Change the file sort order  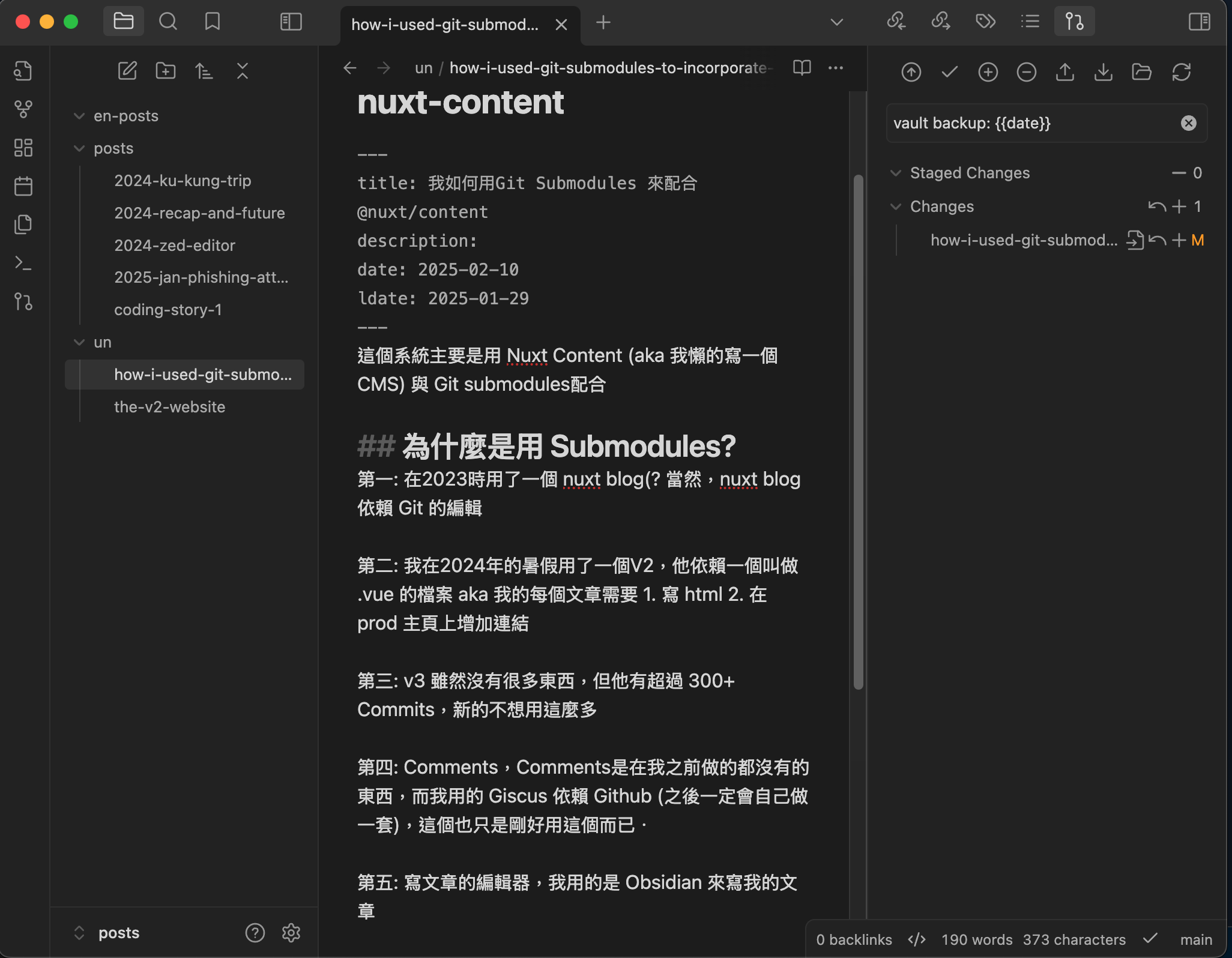(204, 71)
